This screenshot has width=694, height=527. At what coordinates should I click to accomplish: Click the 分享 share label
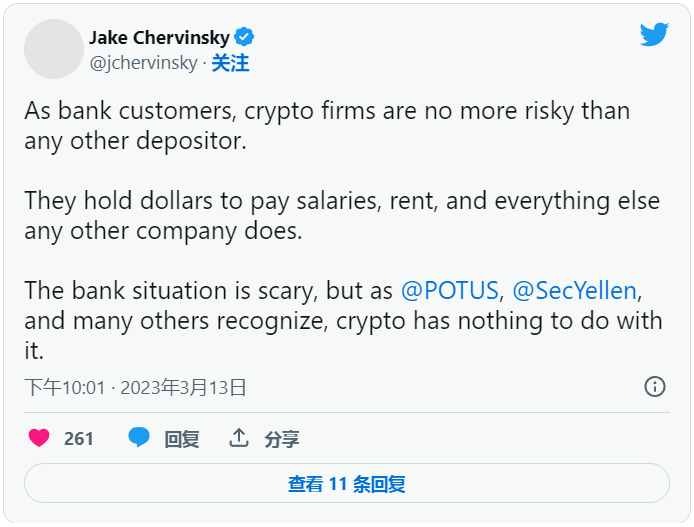tap(282, 439)
